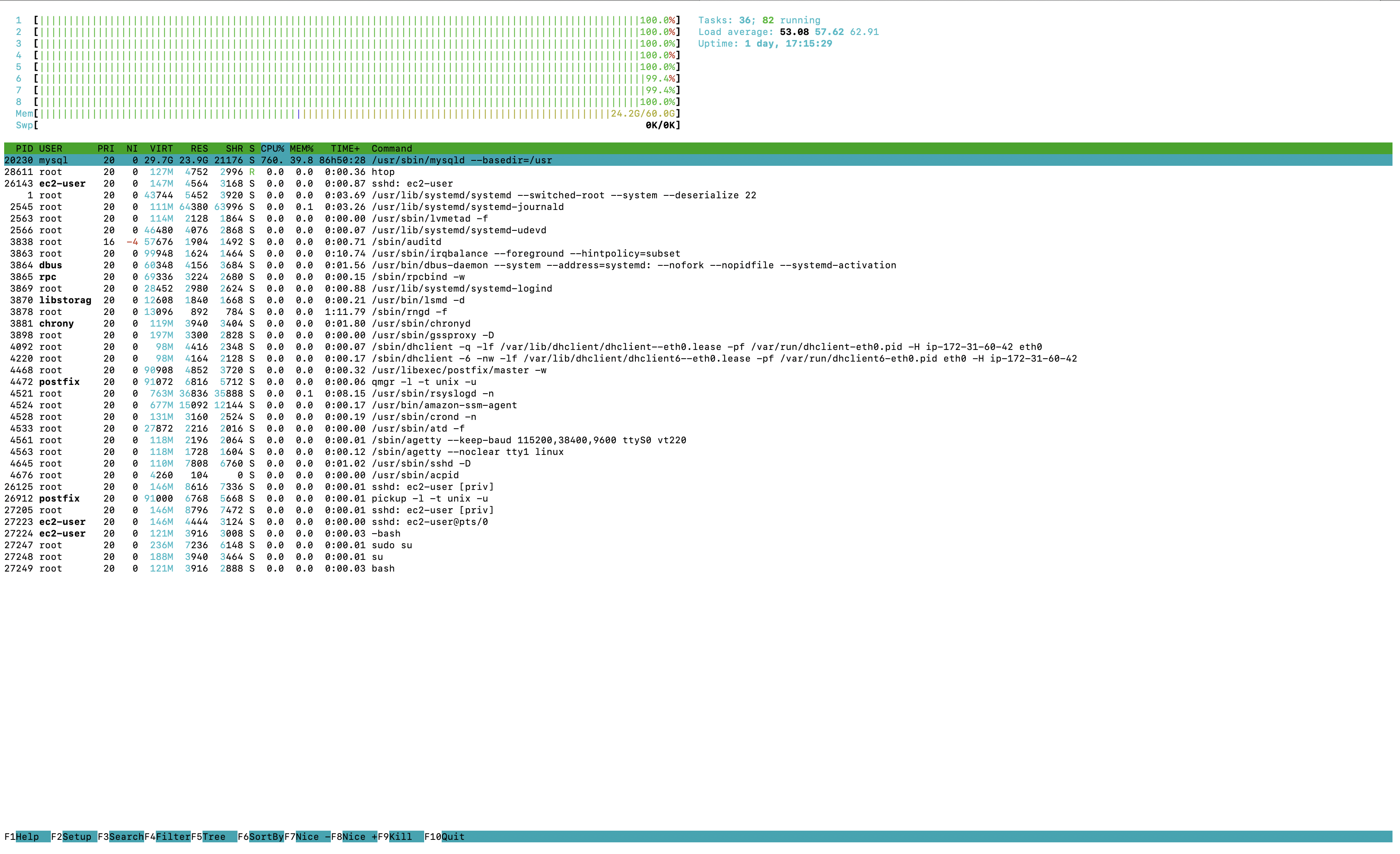Select the rsyslogd process row
Viewport: 1400px width, 854px height.
[x=698, y=393]
